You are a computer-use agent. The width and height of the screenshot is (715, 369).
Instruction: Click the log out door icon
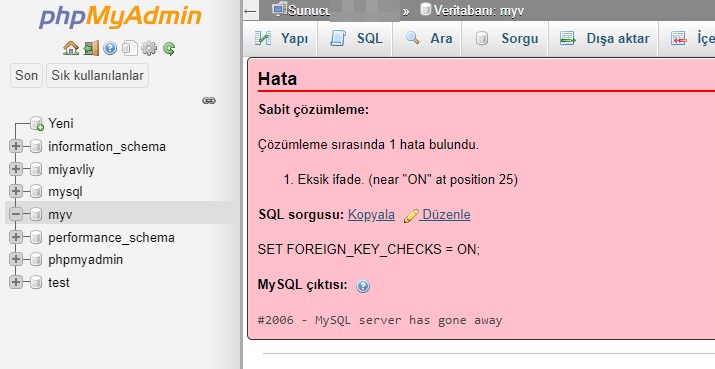pyautogui.click(x=91, y=48)
